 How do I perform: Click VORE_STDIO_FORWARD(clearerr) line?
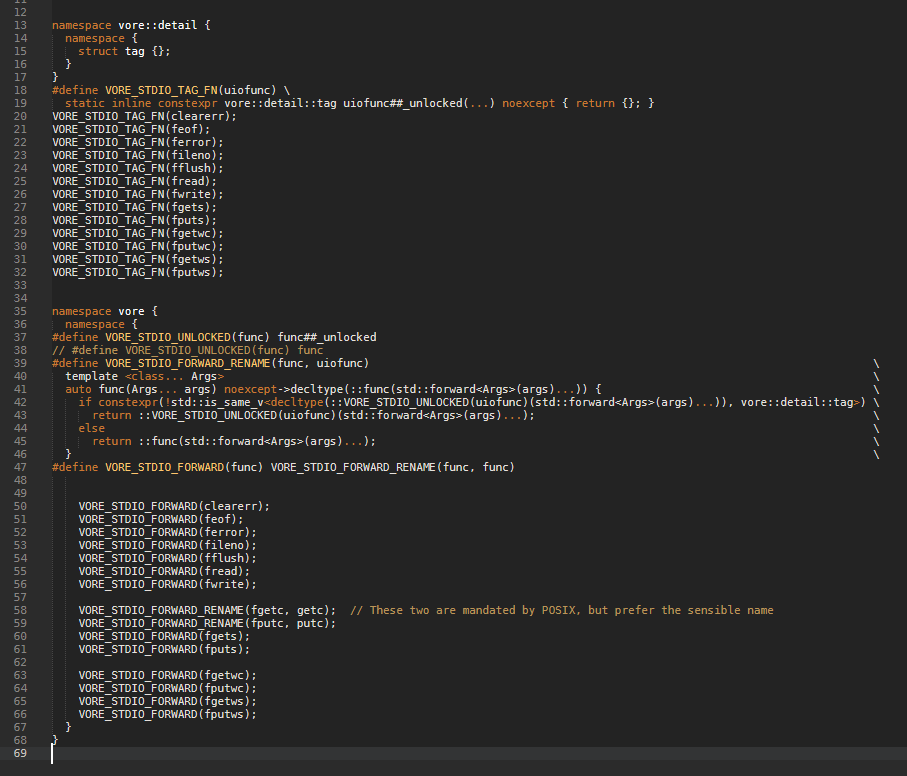(x=174, y=506)
